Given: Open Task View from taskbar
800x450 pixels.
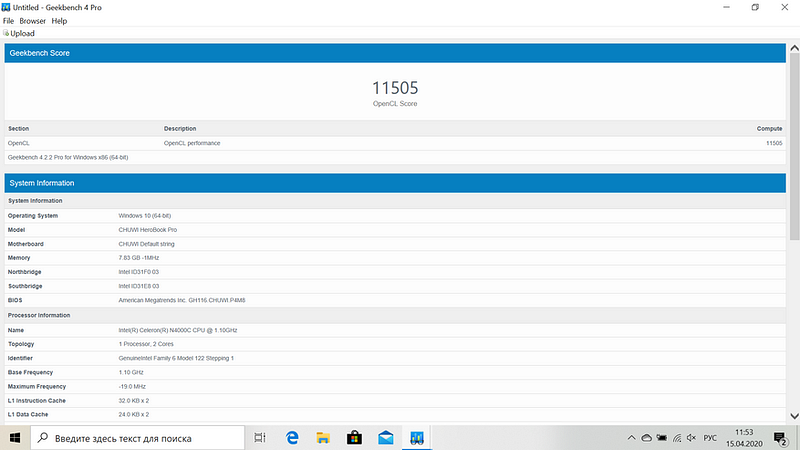Looking at the screenshot, I should [260, 438].
